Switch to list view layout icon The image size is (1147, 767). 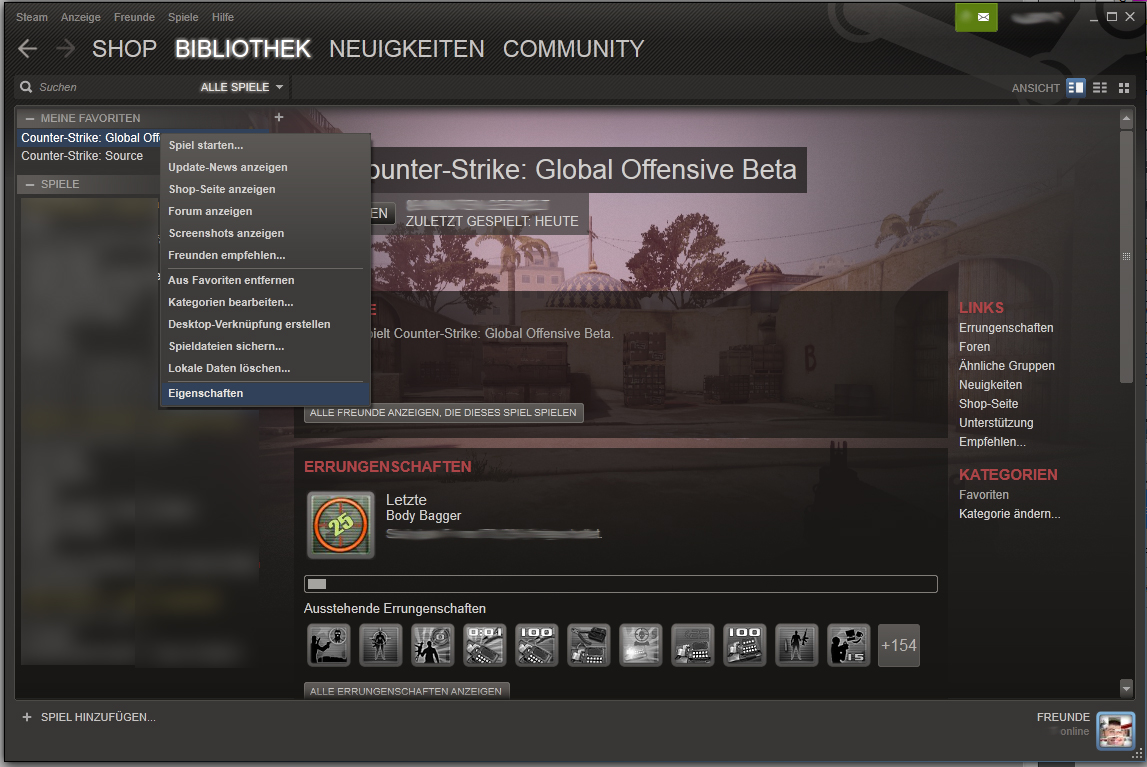pyautogui.click(x=1099, y=88)
